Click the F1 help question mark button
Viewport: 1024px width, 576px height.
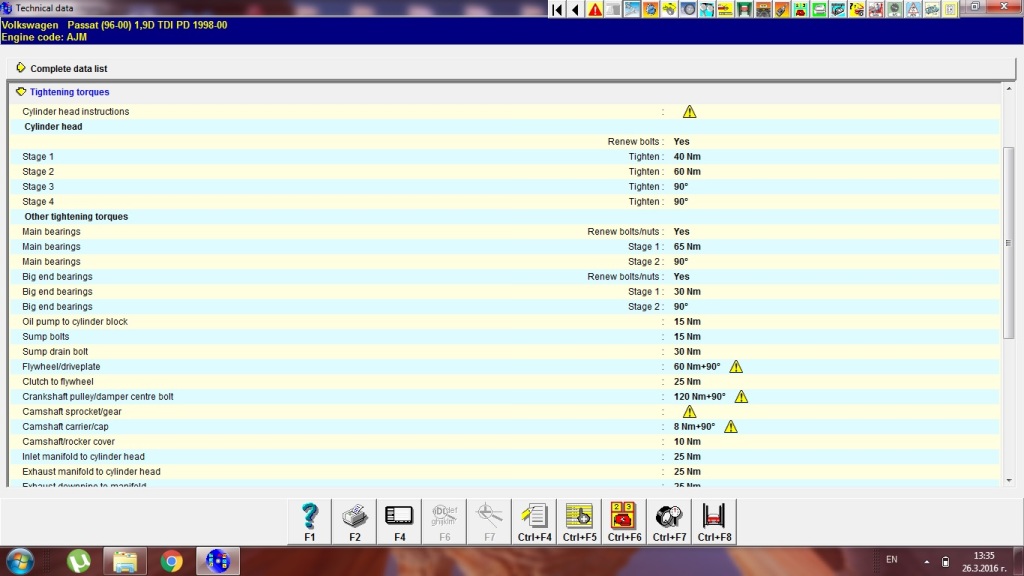click(310, 521)
